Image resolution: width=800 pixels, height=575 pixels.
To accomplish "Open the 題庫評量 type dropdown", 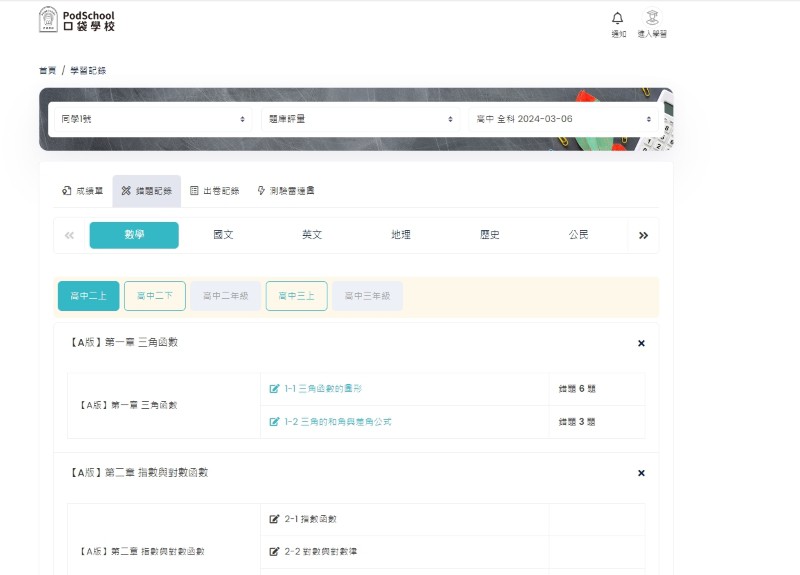I will [361, 119].
